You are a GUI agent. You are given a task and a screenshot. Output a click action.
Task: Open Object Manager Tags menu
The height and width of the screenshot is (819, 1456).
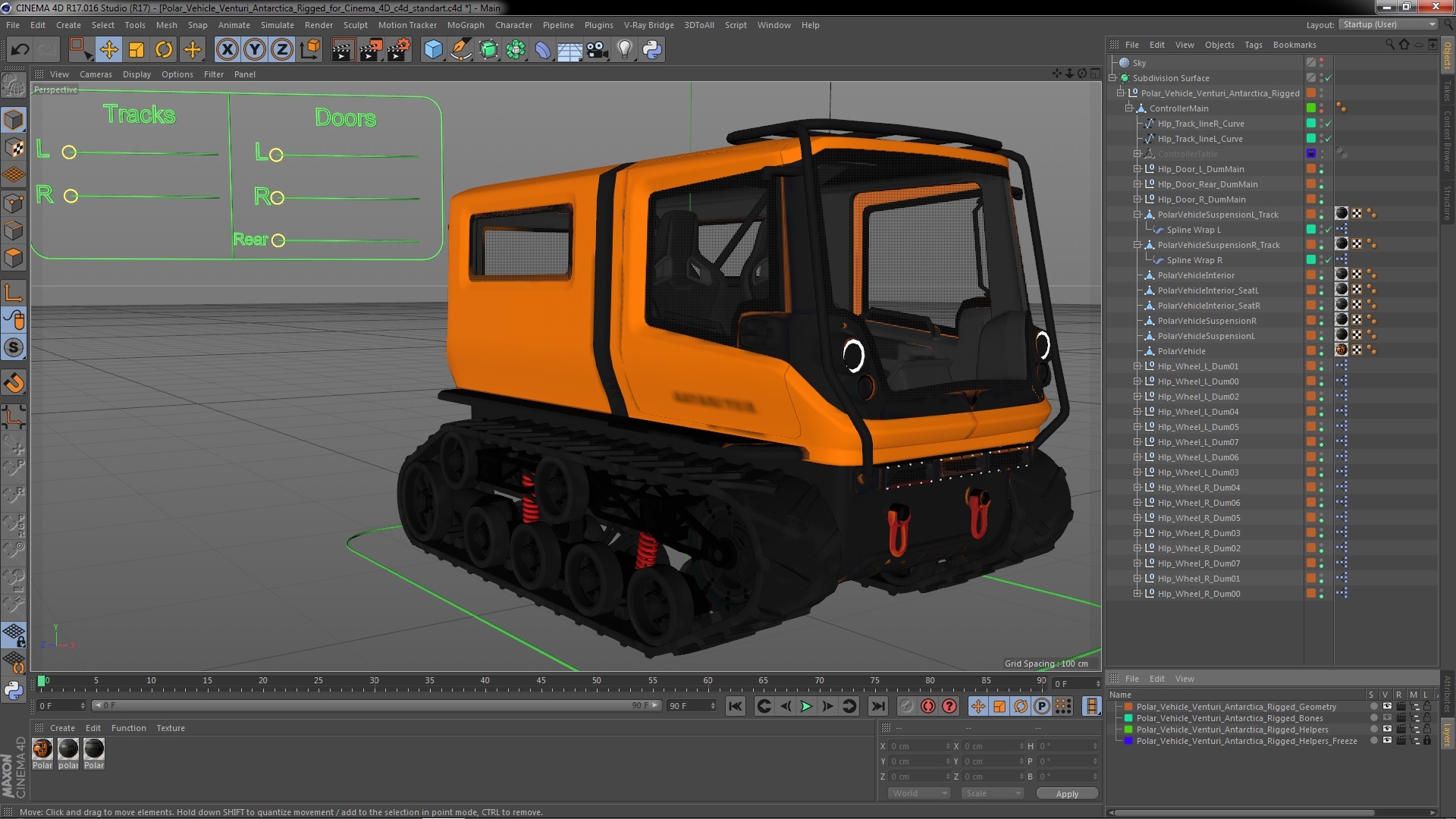click(1253, 45)
